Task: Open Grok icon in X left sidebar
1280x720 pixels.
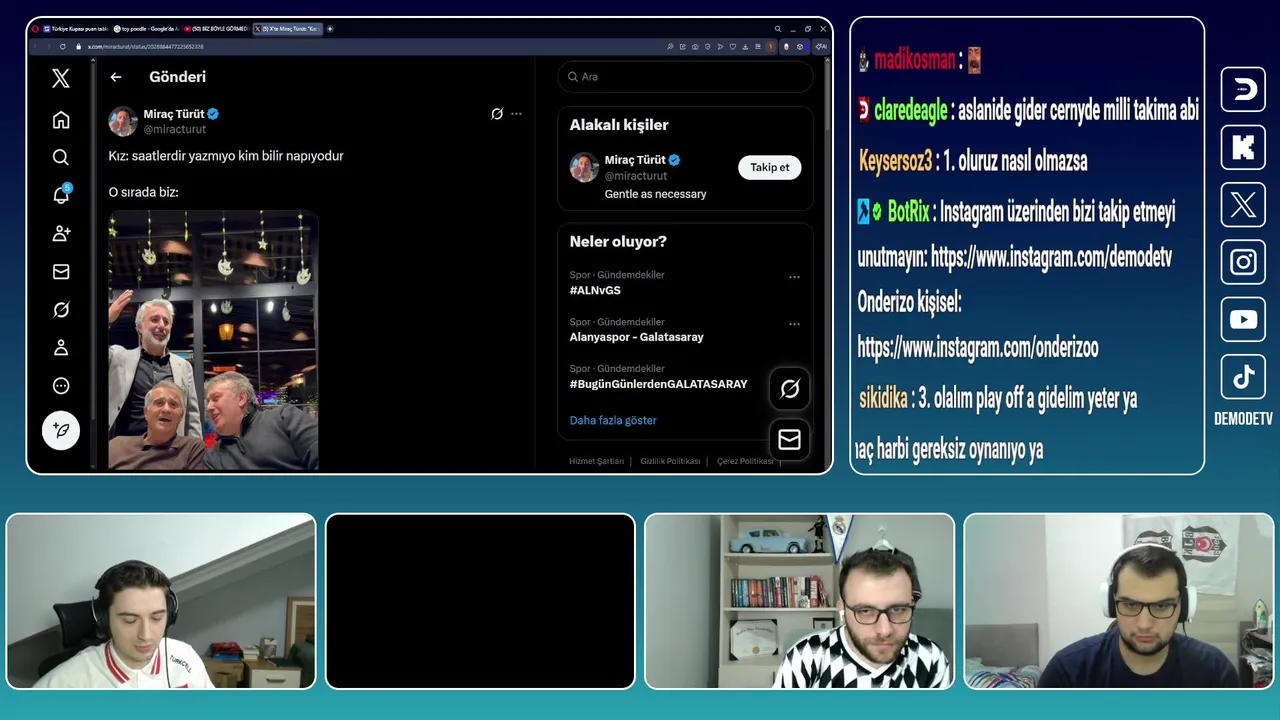Action: point(61,310)
